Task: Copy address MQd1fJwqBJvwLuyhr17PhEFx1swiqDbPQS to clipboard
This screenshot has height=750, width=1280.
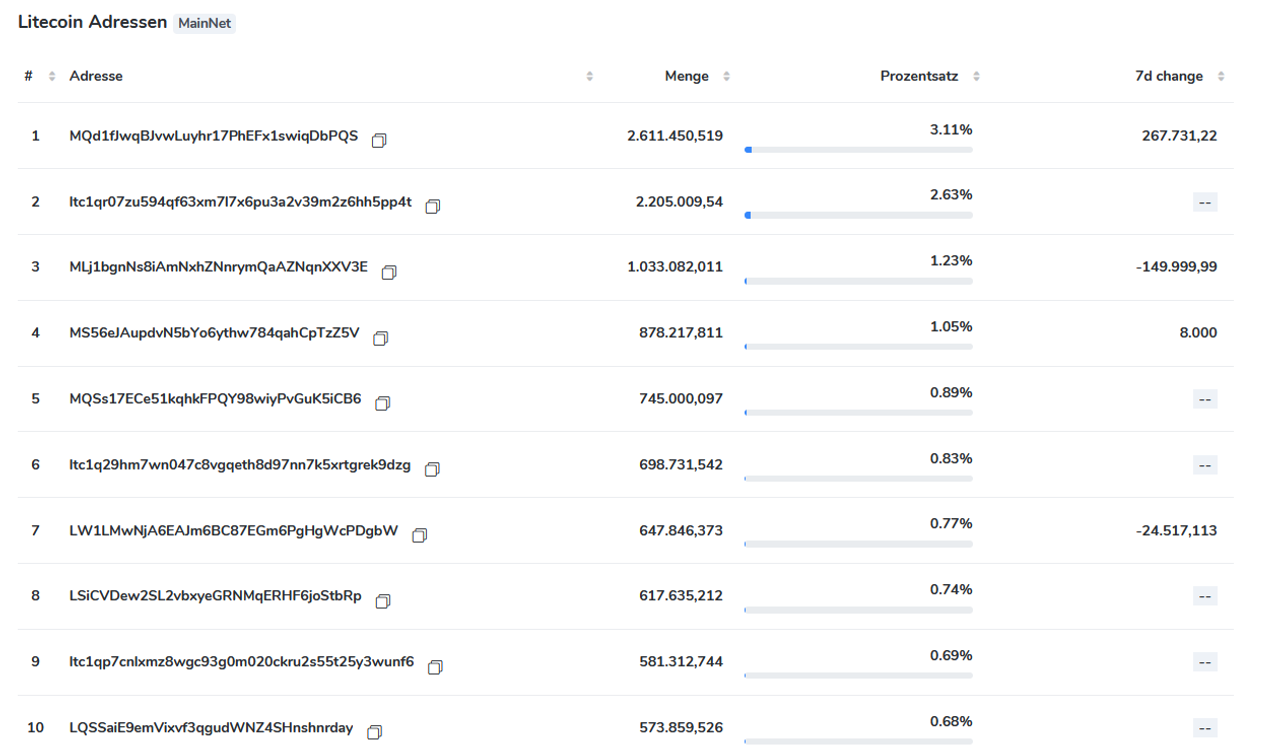Action: pyautogui.click(x=379, y=141)
